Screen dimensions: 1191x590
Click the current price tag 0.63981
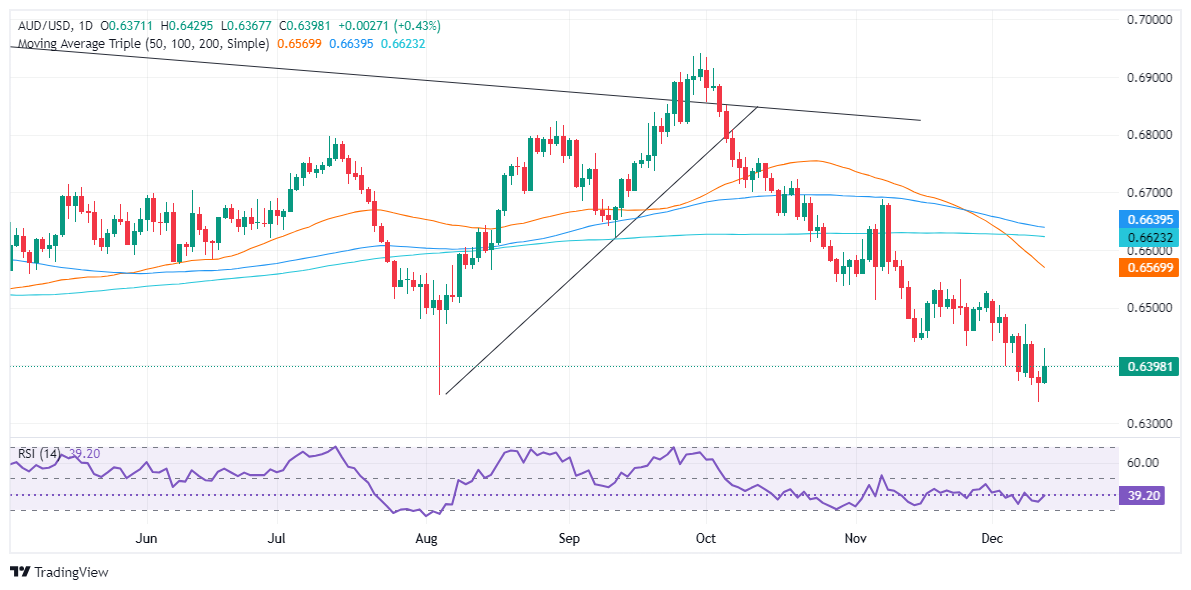[1152, 367]
